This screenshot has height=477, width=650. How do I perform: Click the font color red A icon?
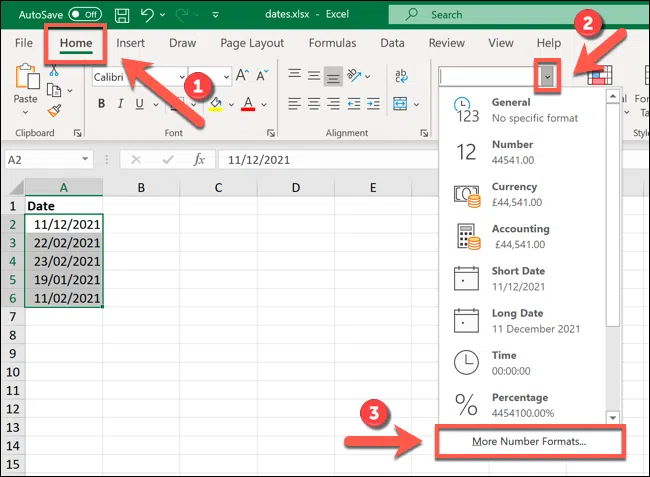click(x=249, y=104)
